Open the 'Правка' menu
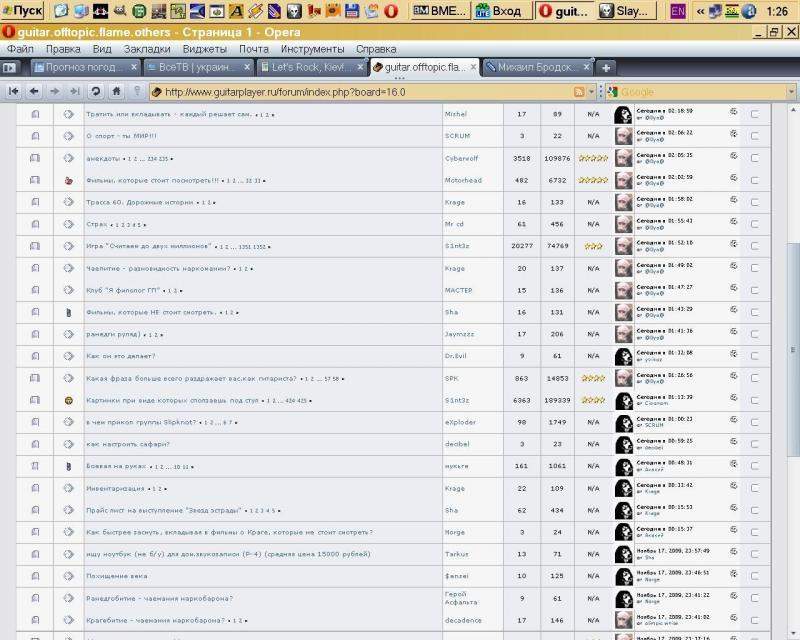Image resolution: width=800 pixels, height=640 pixels. tap(63, 49)
